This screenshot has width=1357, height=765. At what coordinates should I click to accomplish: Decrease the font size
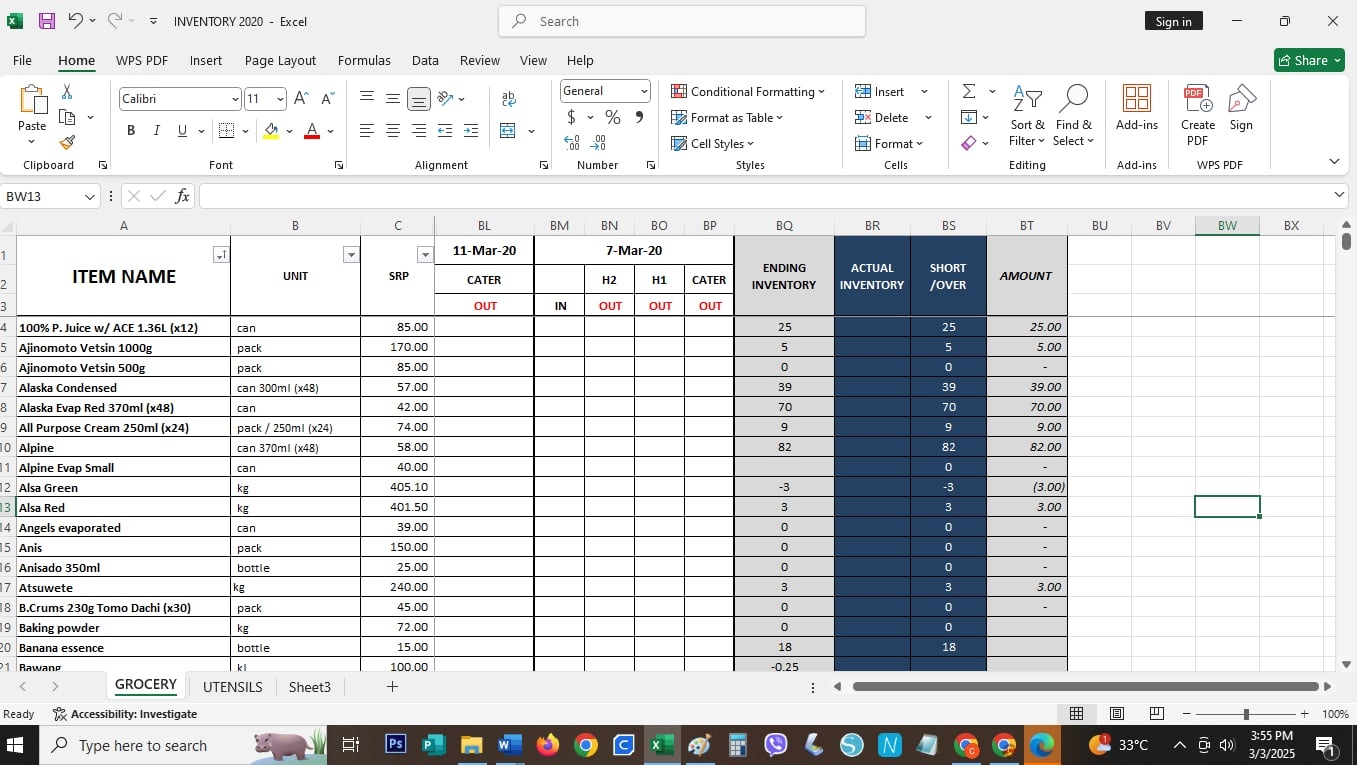click(326, 98)
